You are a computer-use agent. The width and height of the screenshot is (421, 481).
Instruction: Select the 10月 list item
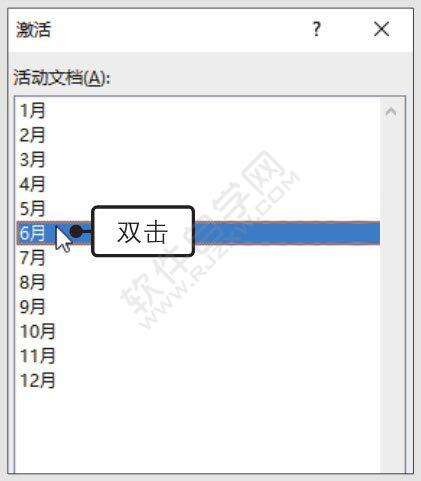pyautogui.click(x=198, y=331)
